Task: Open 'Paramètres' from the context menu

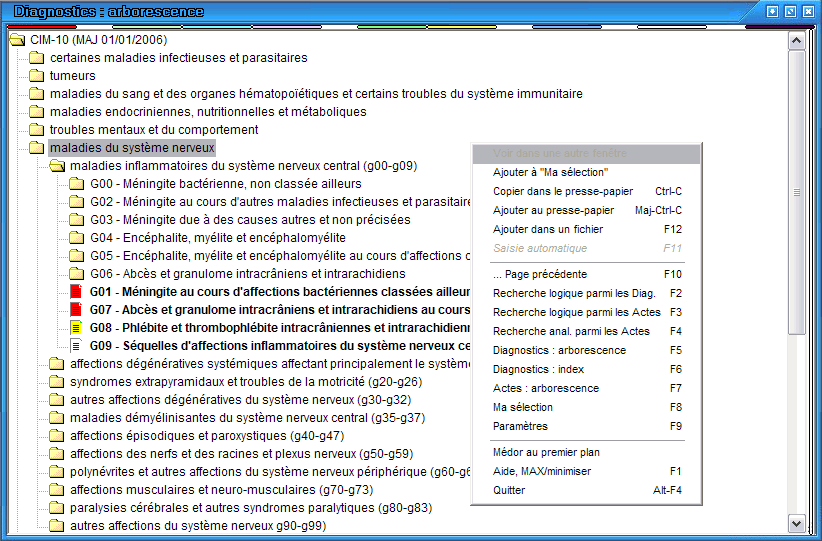Action: (586, 426)
